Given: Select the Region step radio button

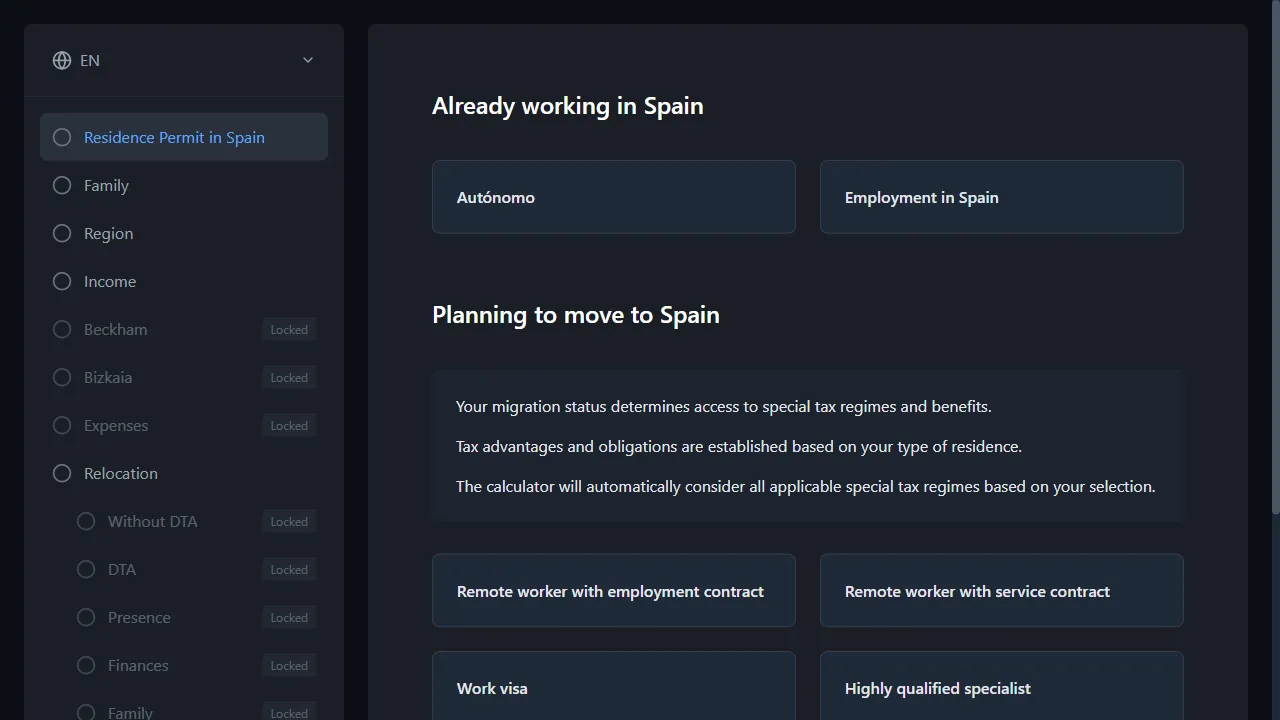Looking at the screenshot, I should point(61,233).
